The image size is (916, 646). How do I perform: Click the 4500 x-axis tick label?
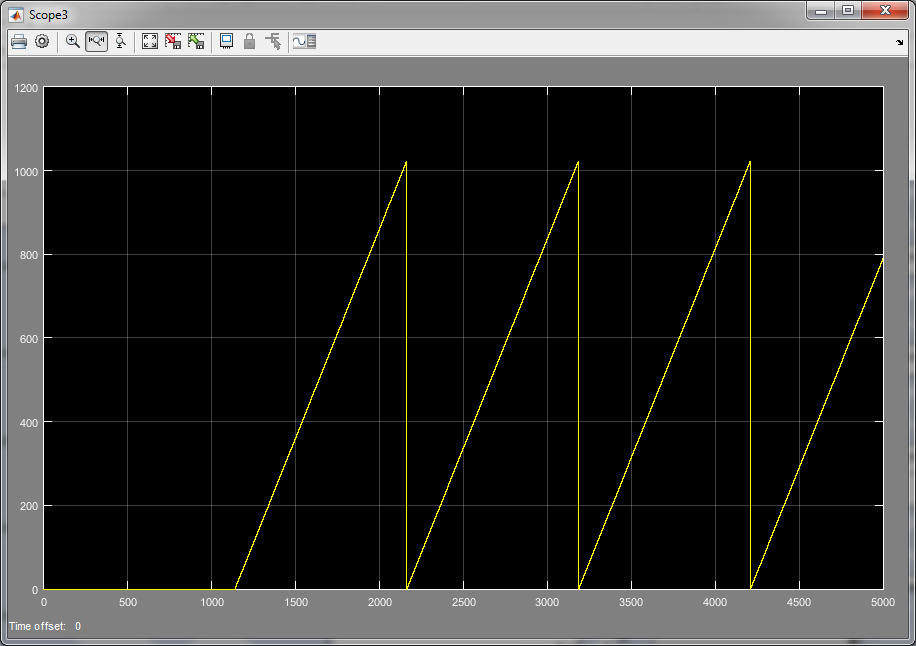[x=799, y=602]
